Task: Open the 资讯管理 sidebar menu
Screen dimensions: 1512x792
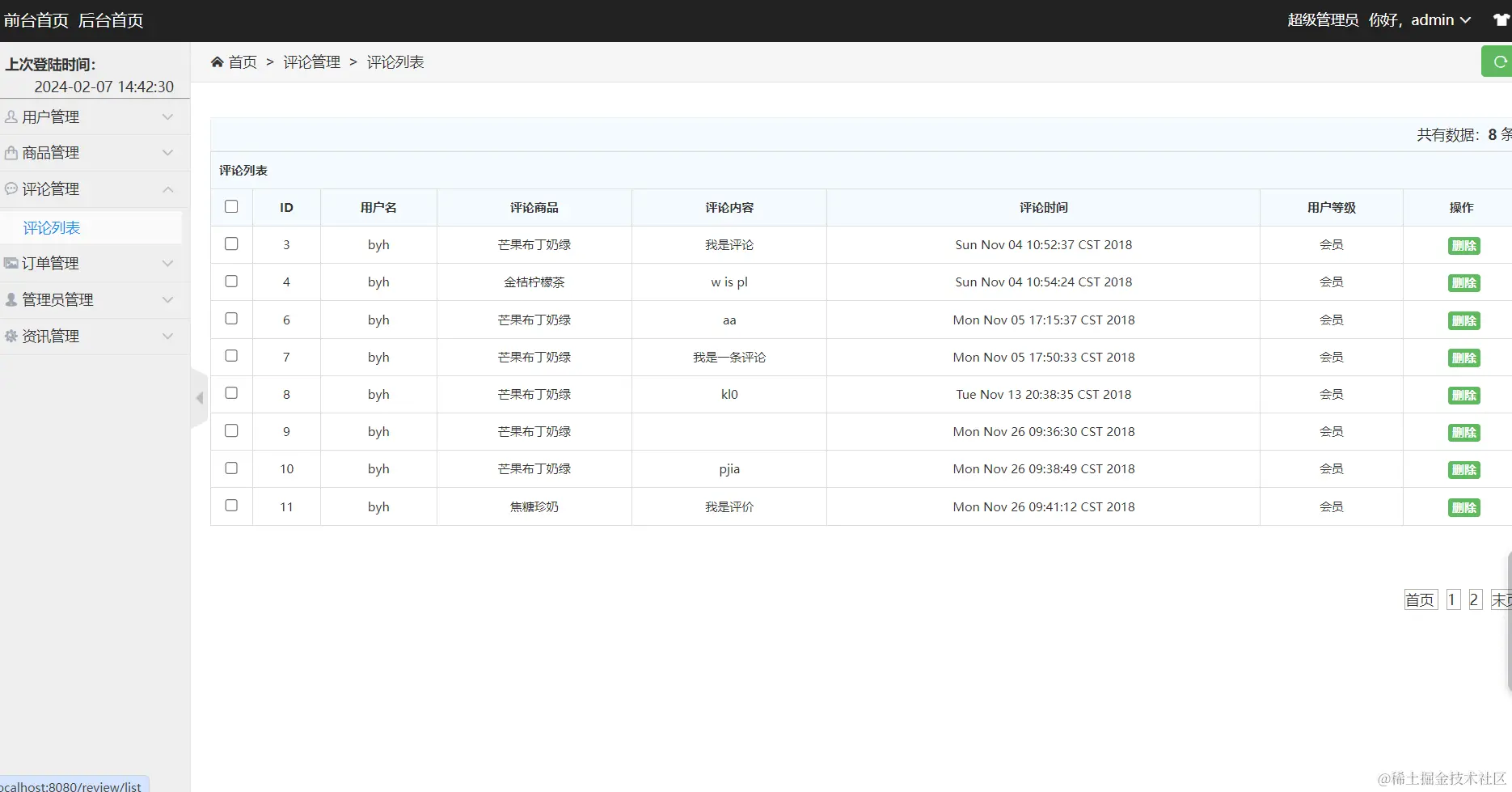Action: pos(95,336)
